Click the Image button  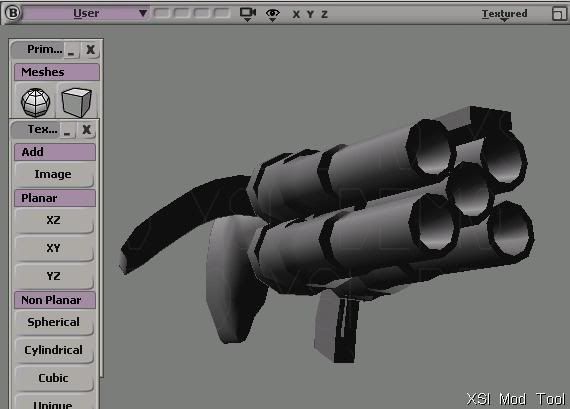click(53, 174)
